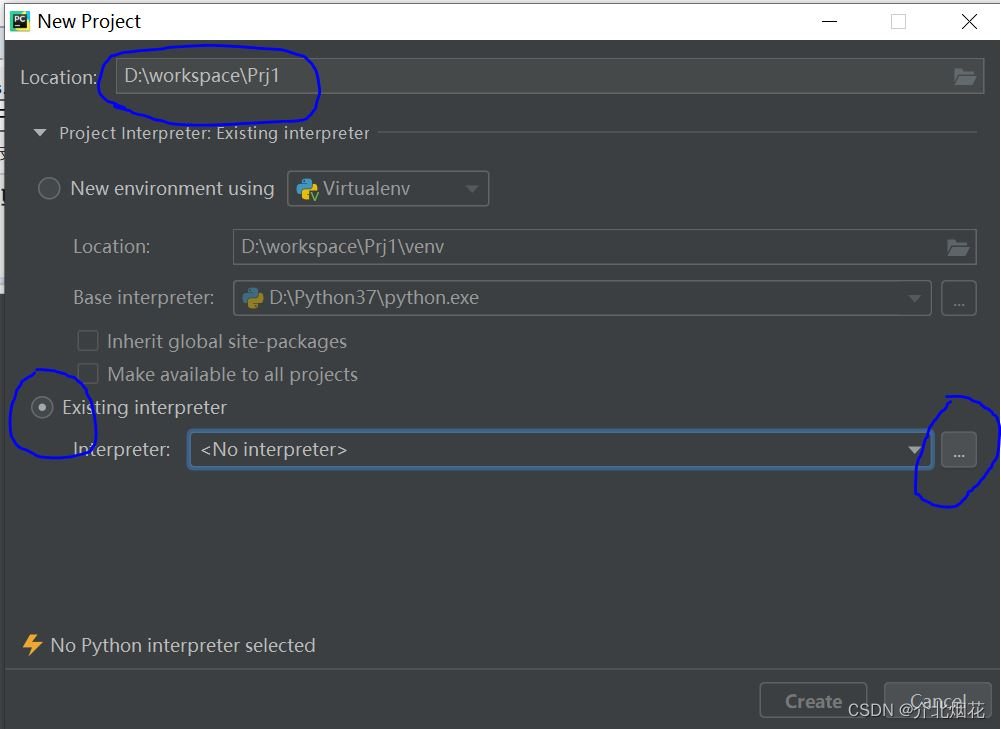Viewport: 1001px width, 729px height.
Task: Expand Base interpreter python.exe dropdown
Action: click(582, 298)
